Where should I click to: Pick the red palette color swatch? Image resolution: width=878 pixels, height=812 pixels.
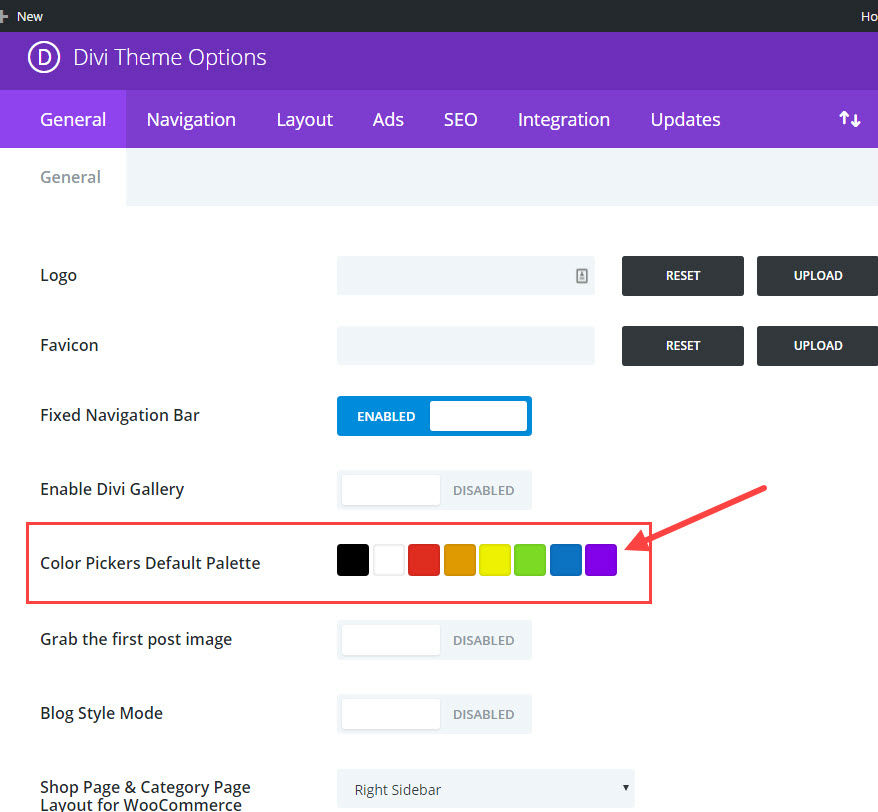tap(424, 560)
